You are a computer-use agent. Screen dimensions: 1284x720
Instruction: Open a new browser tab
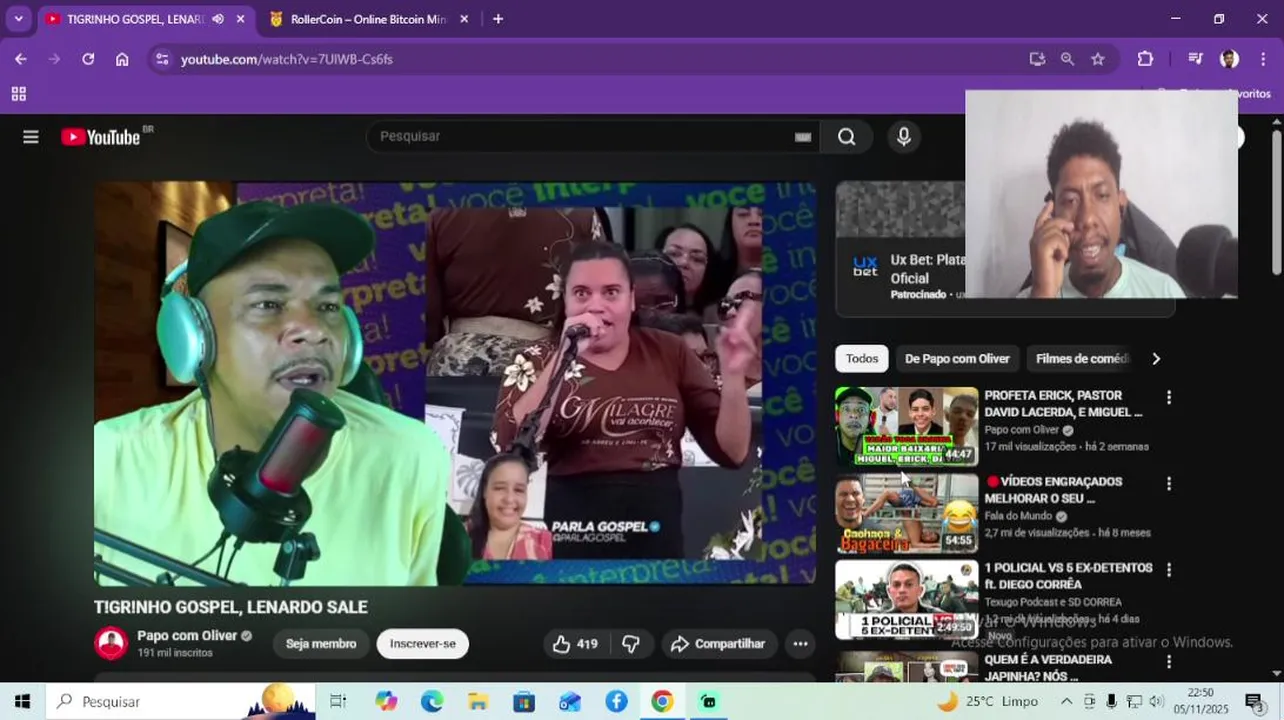click(x=498, y=19)
